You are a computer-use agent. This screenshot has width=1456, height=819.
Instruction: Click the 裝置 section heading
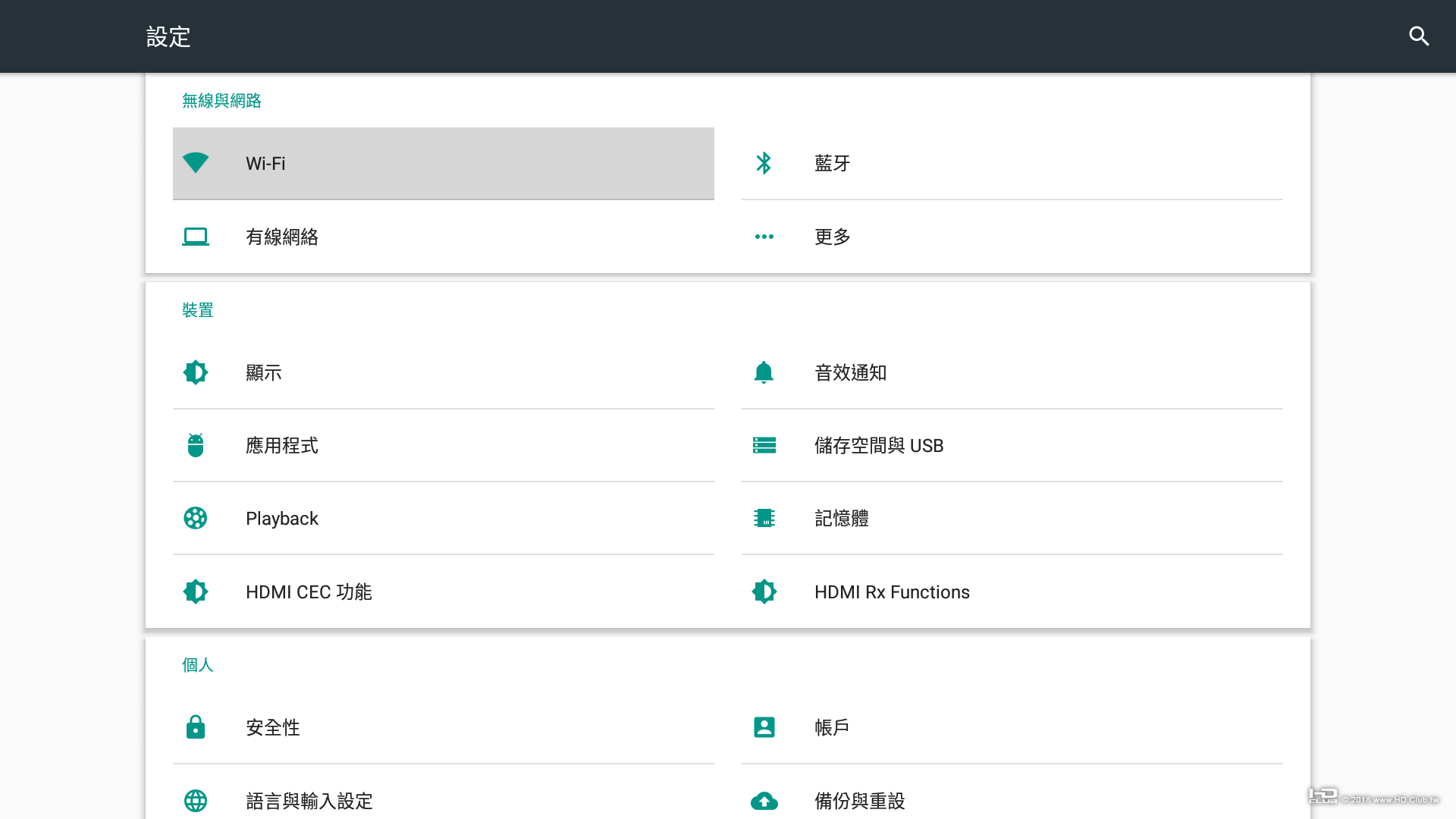tap(198, 310)
